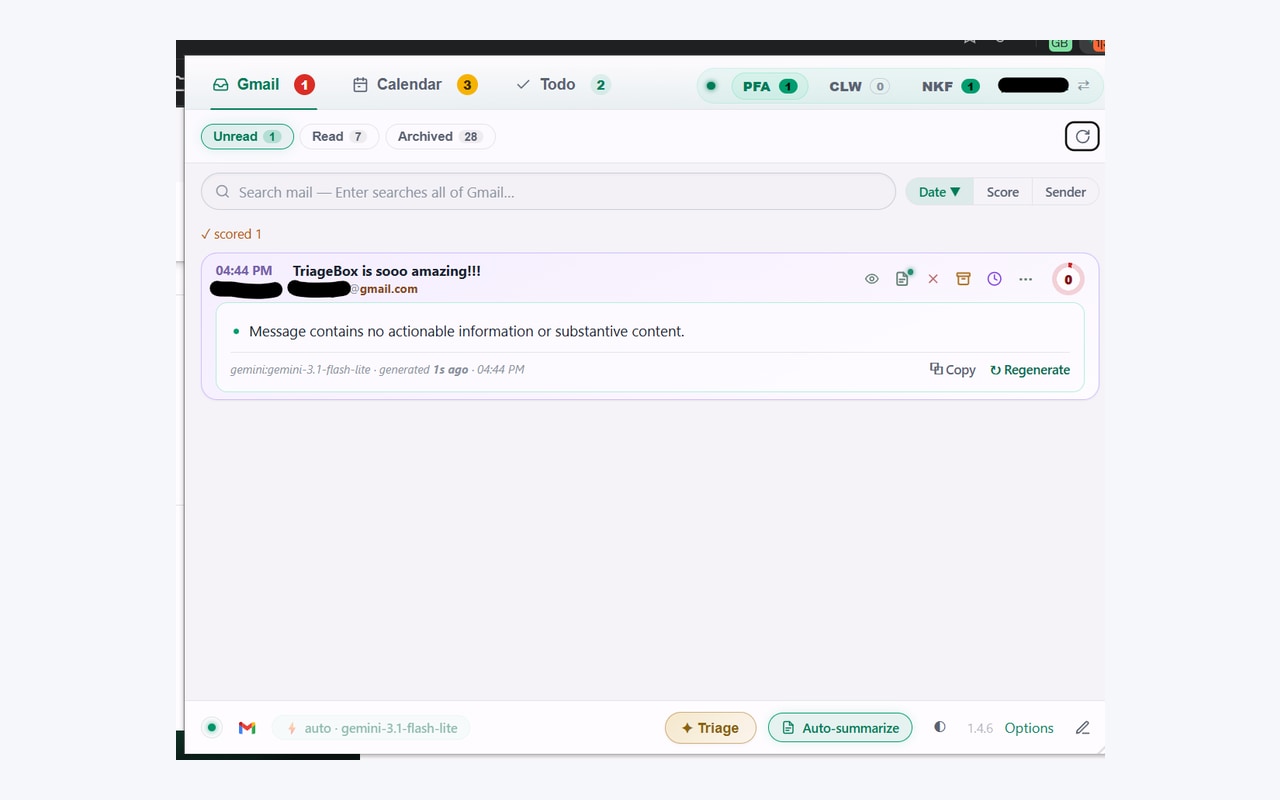Viewport: 1280px width, 800px height.
Task: Sort emails by Sender
Action: click(x=1065, y=192)
